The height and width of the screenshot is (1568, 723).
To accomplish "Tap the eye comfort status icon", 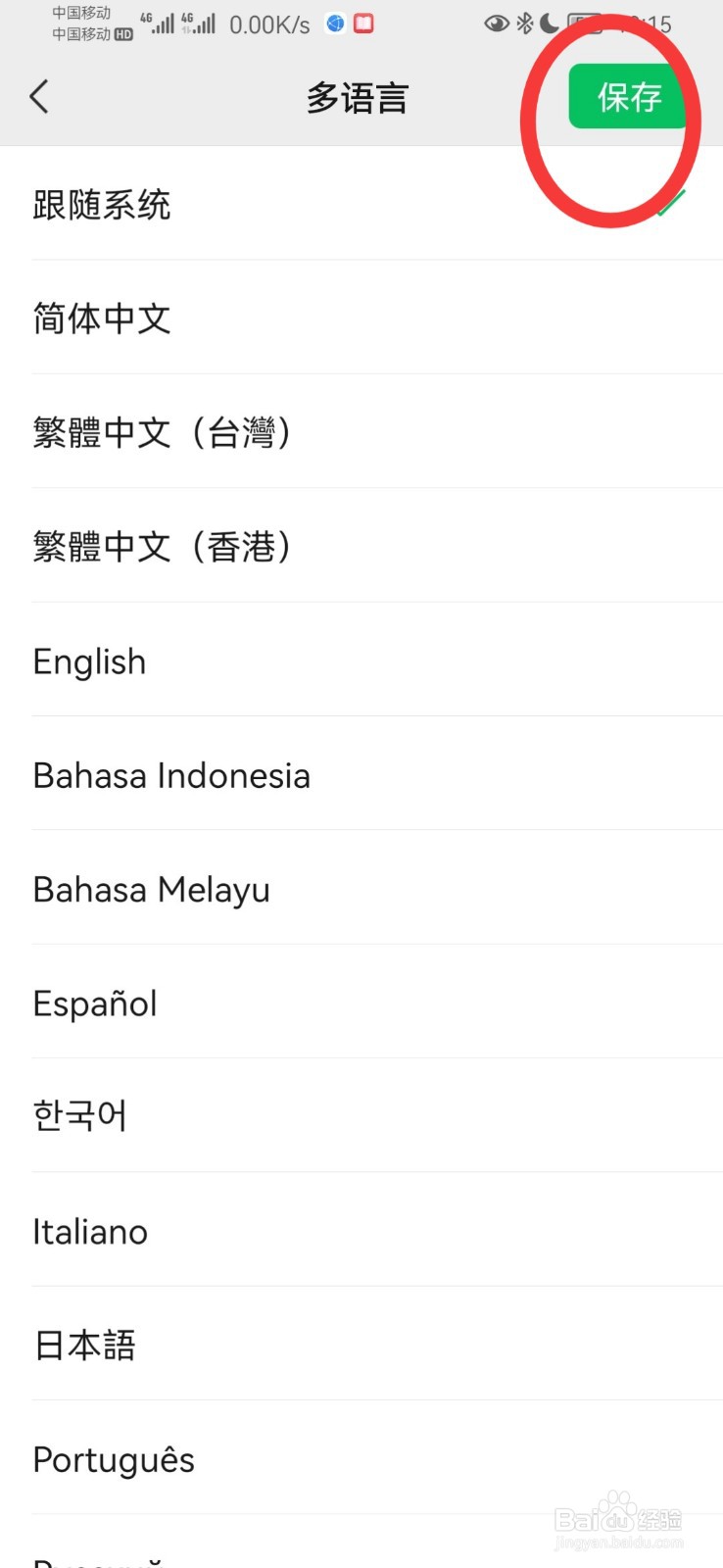I will point(497,24).
